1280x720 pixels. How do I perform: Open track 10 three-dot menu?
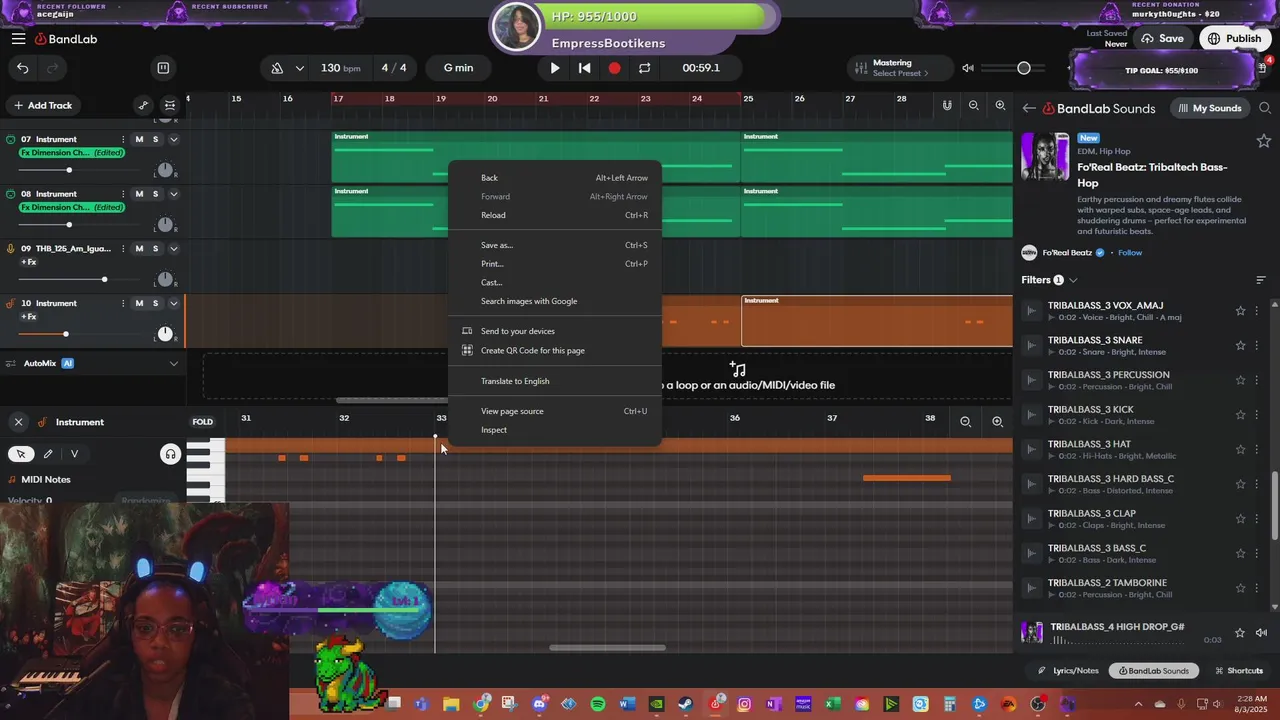[123, 303]
